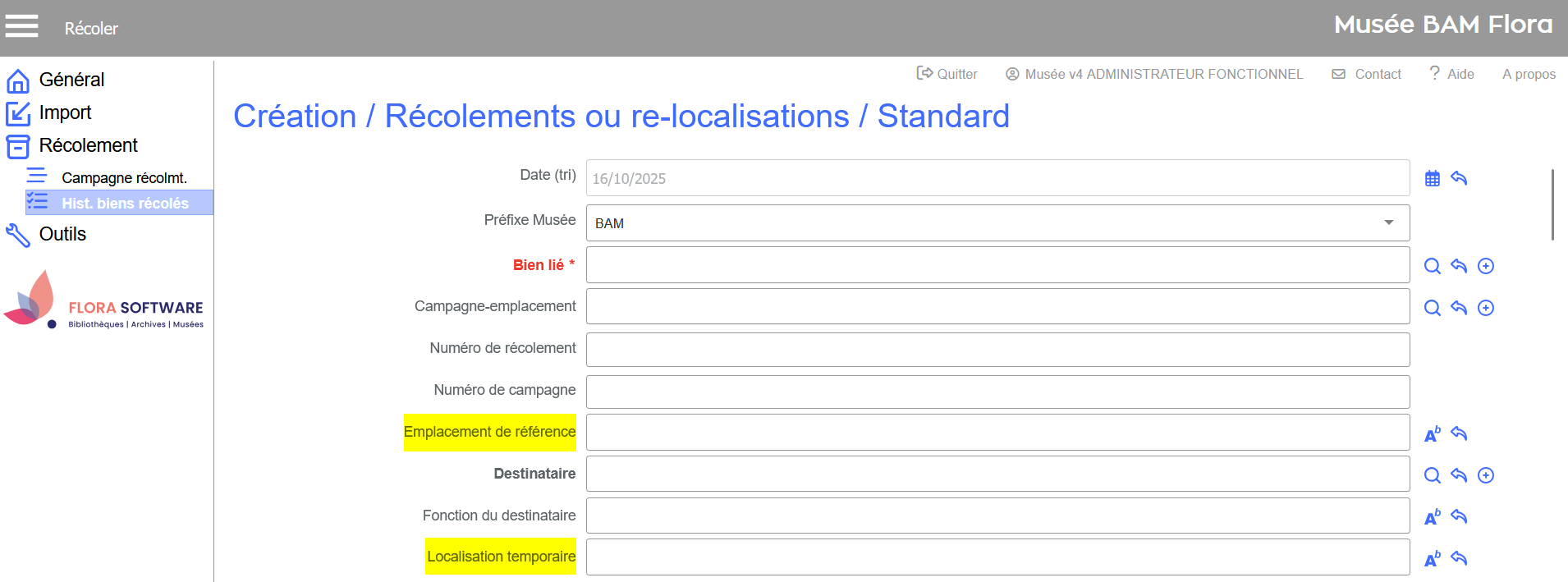The image size is (1568, 582).
Task: Reset Localisation temporaire with undo arrow
Action: [x=1459, y=559]
